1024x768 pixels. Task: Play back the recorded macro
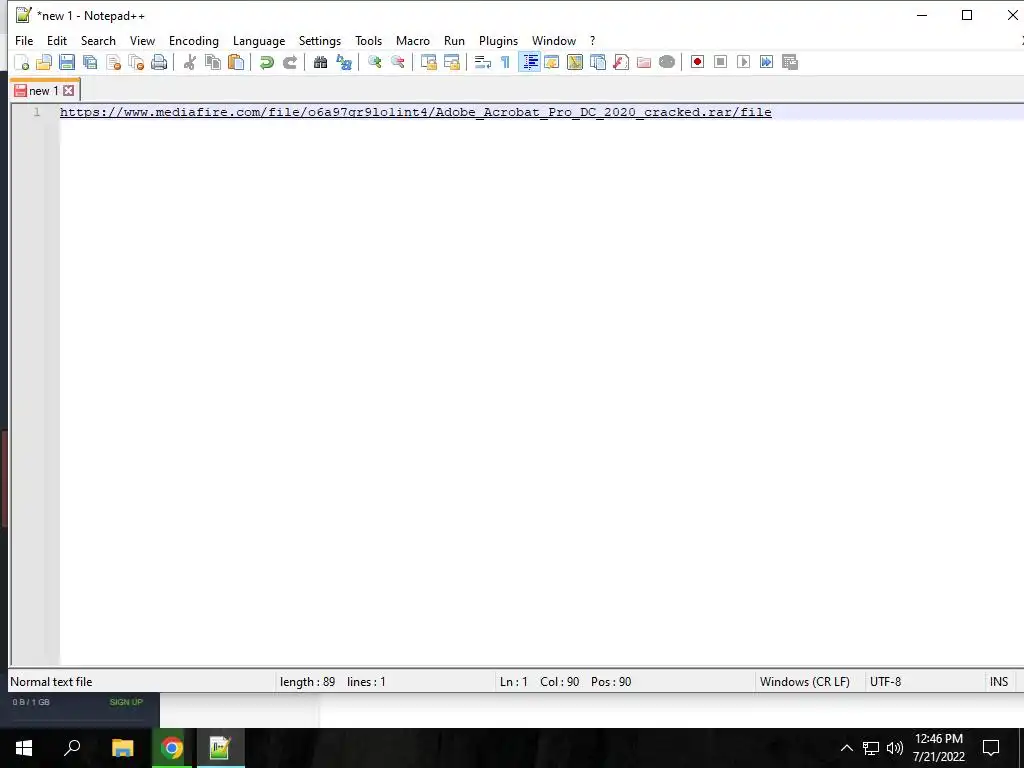(x=743, y=62)
